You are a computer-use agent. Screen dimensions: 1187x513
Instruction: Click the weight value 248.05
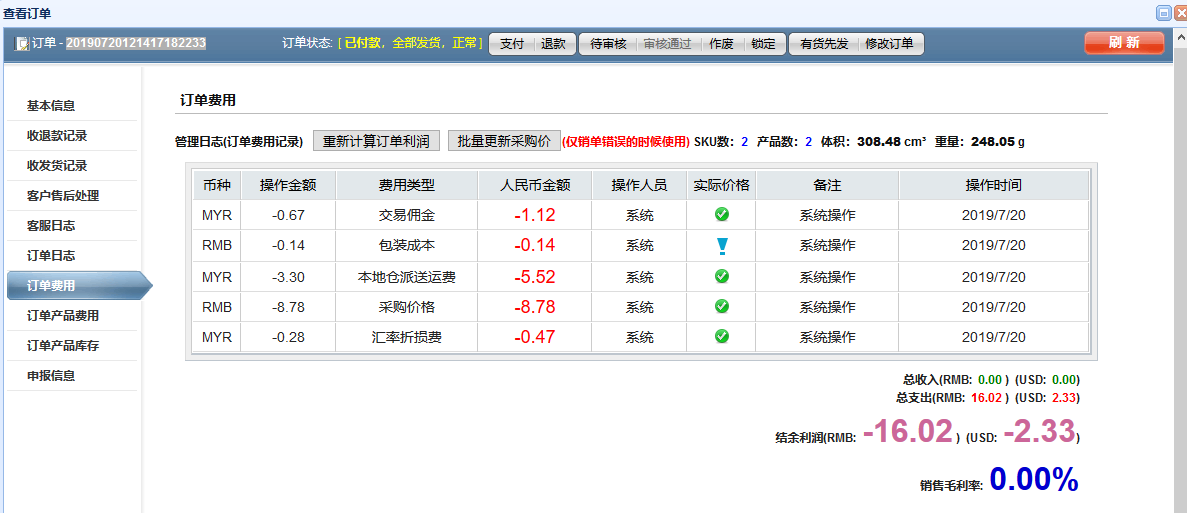992,141
